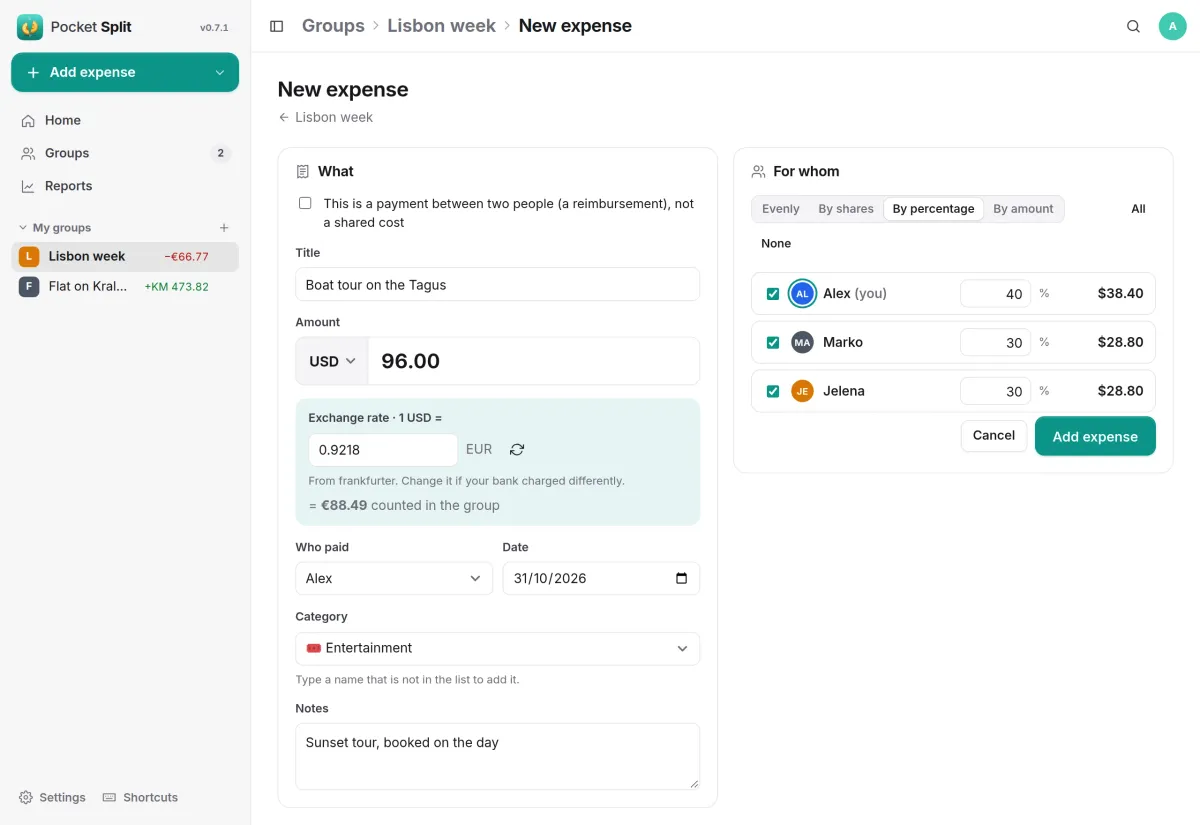Switch to the By shares tab
Image resolution: width=1200 pixels, height=825 pixels.
846,209
